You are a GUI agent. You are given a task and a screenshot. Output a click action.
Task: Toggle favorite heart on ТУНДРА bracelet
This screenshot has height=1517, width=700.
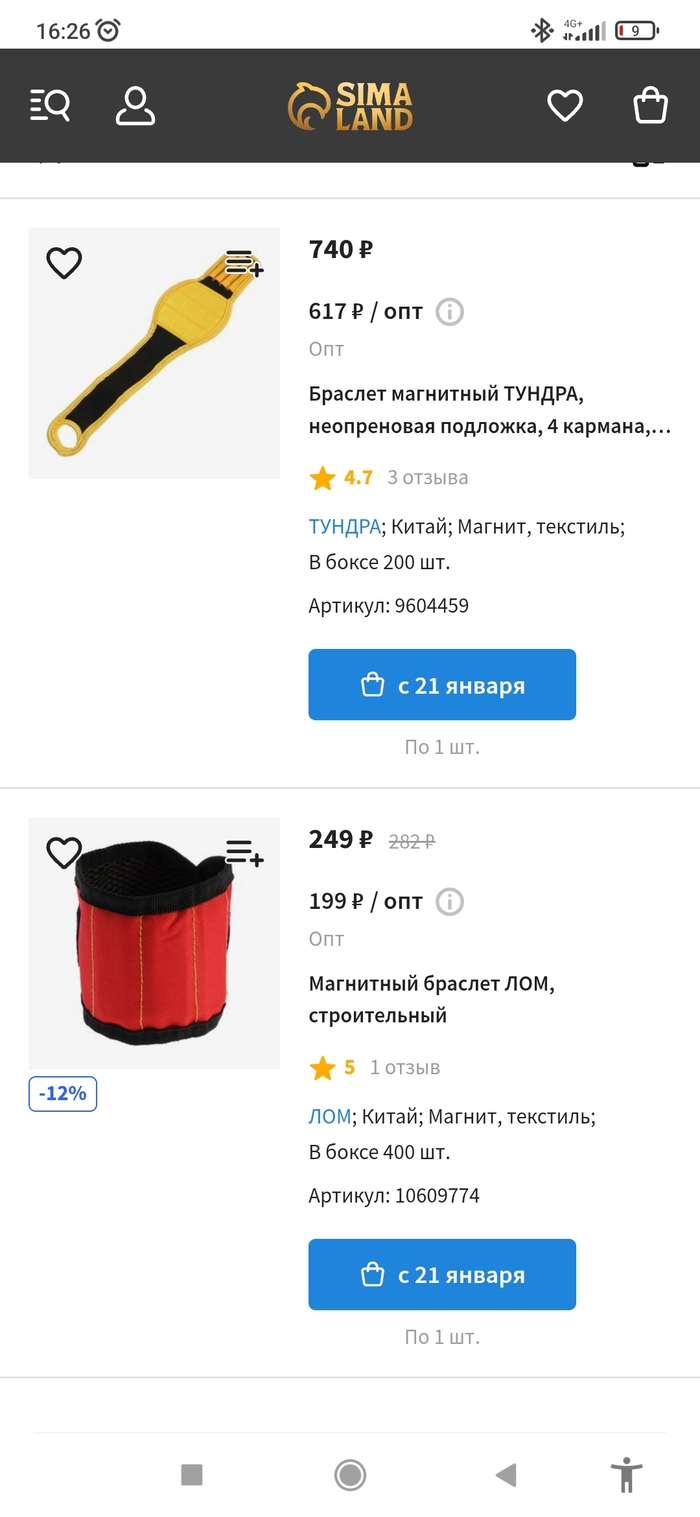(64, 263)
